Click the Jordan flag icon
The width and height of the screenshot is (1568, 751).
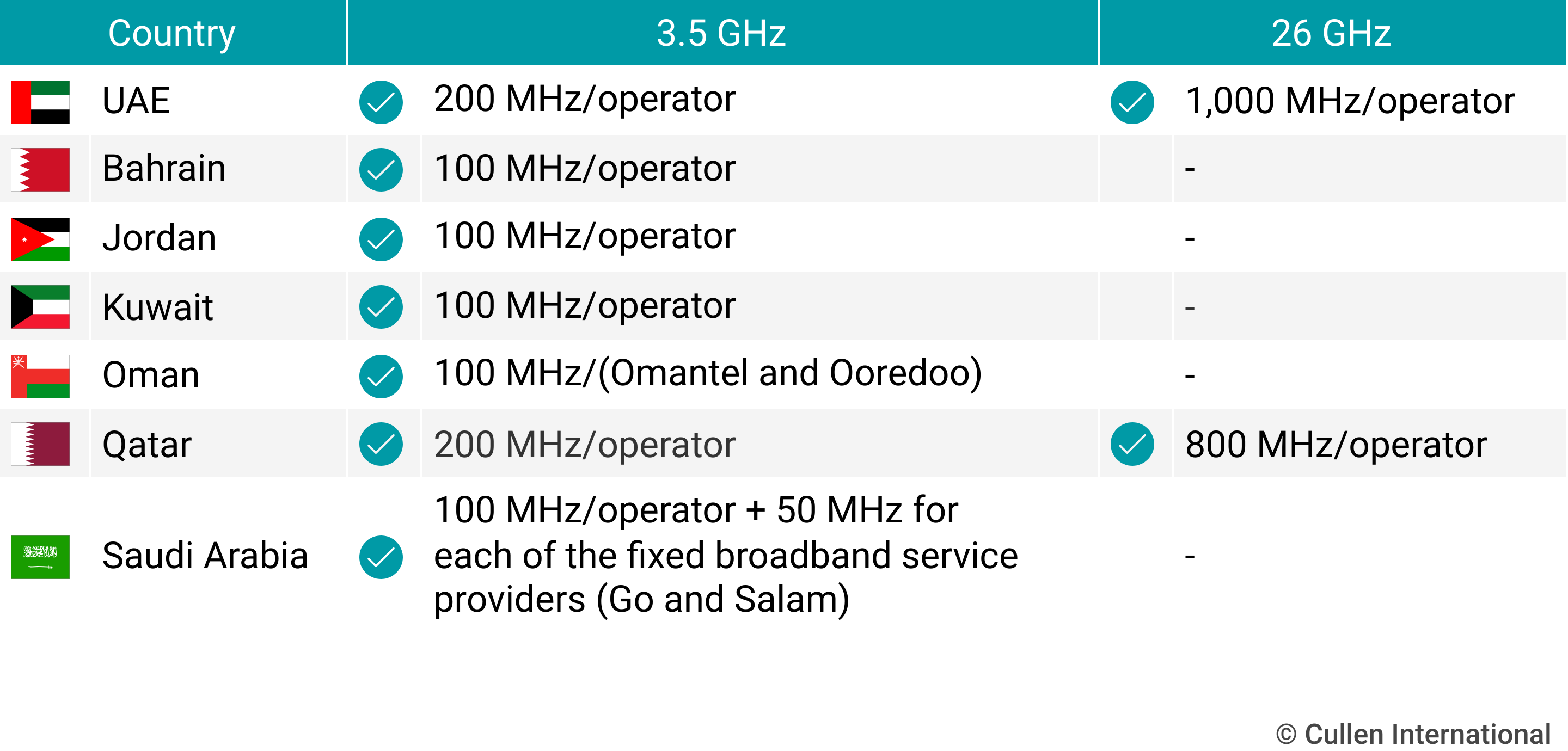(40, 238)
